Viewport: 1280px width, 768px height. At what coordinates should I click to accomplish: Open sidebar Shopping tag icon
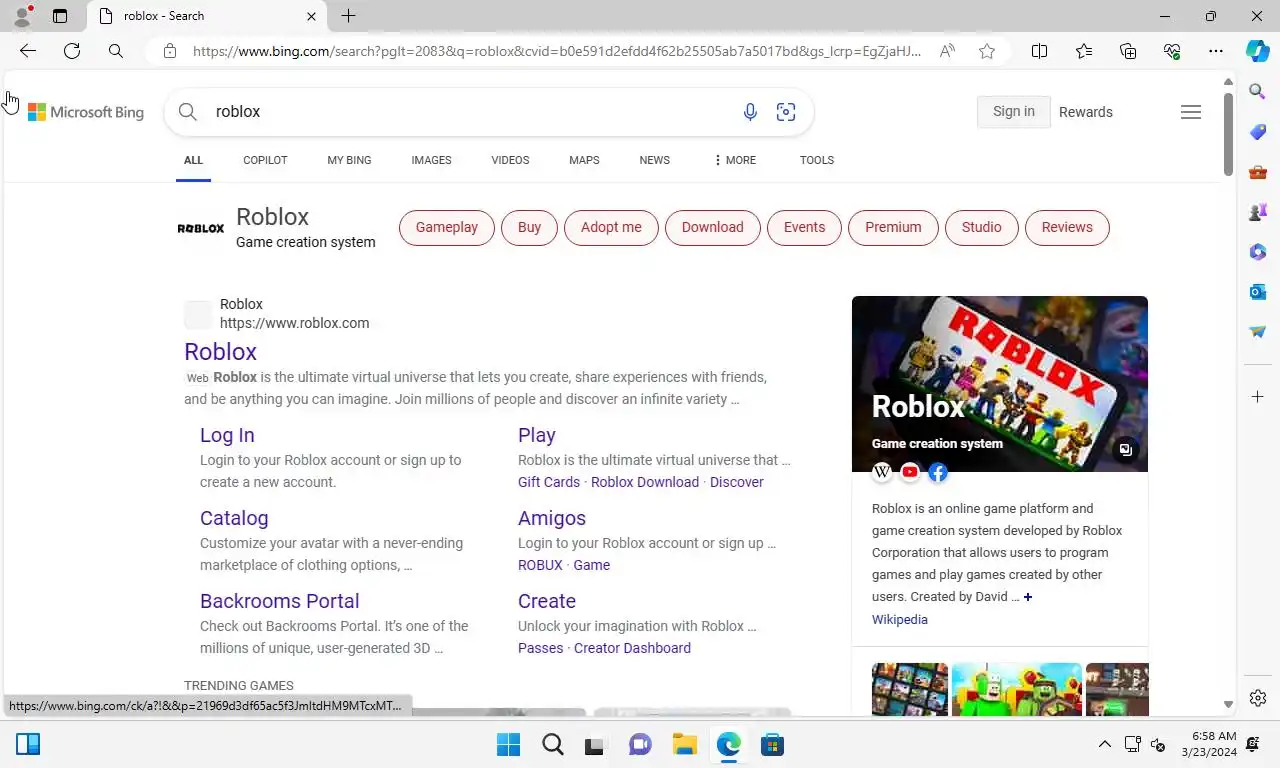click(x=1258, y=132)
